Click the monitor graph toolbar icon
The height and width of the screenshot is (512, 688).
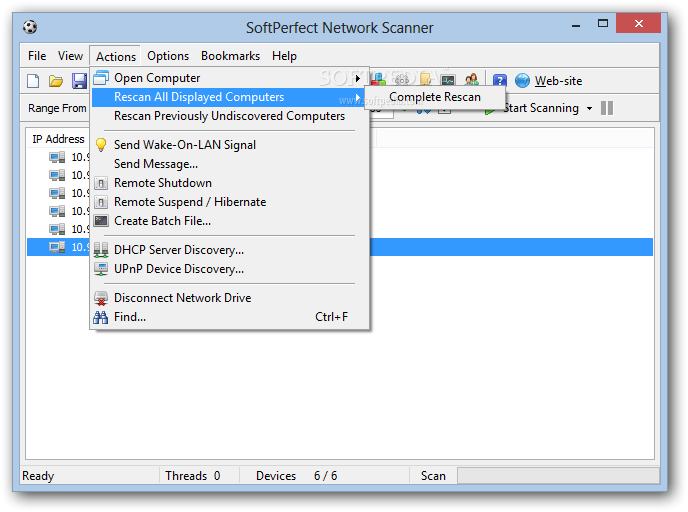click(448, 80)
